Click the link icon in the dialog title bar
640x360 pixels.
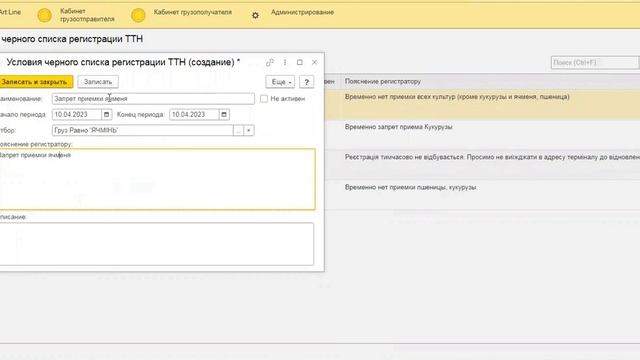pyautogui.click(x=269, y=62)
